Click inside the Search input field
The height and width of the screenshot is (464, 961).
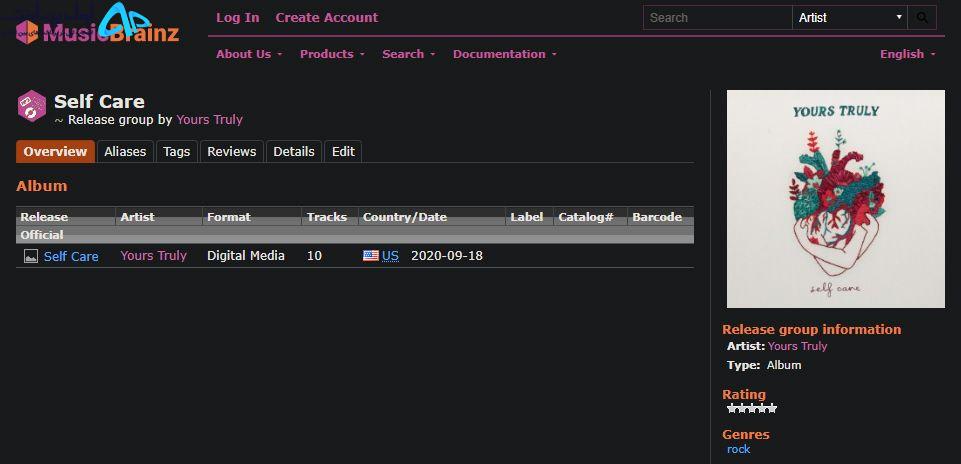(x=718, y=18)
